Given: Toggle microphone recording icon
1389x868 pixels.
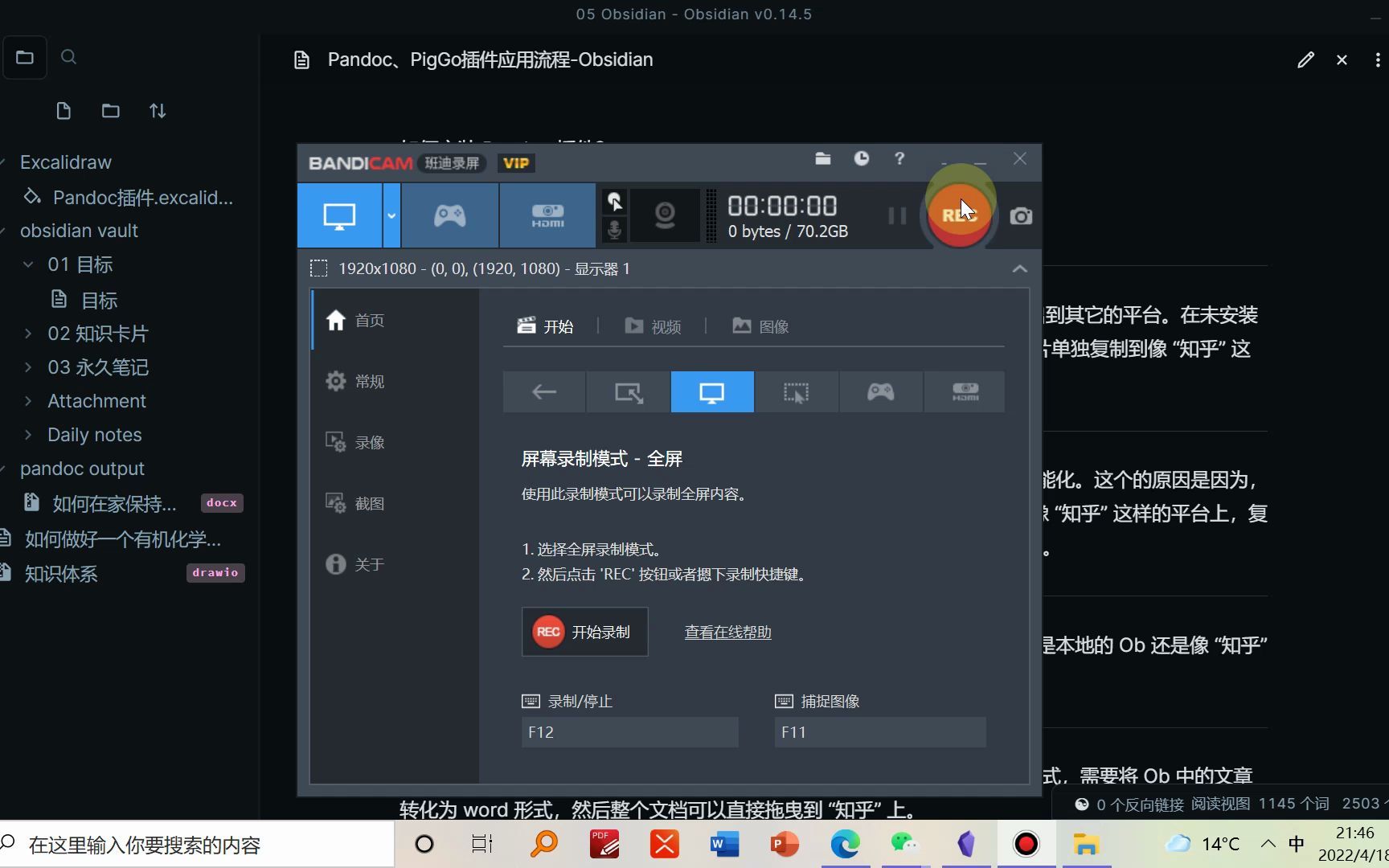Looking at the screenshot, I should coord(614,230).
